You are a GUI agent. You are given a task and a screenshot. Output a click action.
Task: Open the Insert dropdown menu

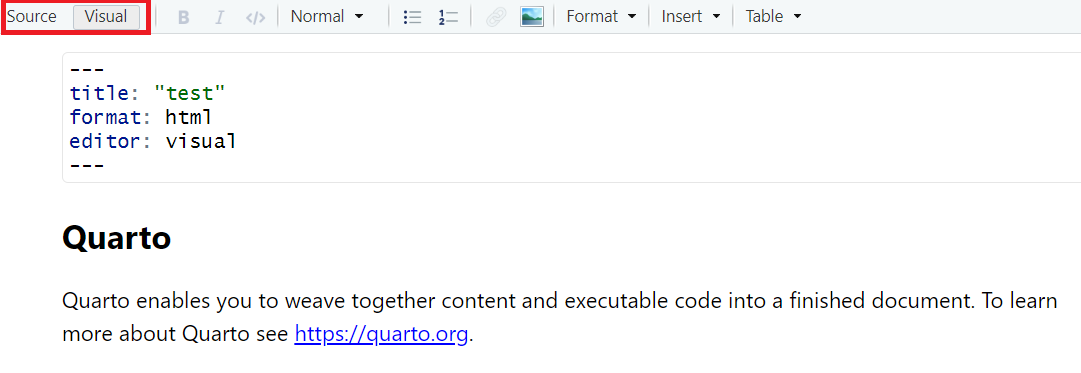(691, 17)
